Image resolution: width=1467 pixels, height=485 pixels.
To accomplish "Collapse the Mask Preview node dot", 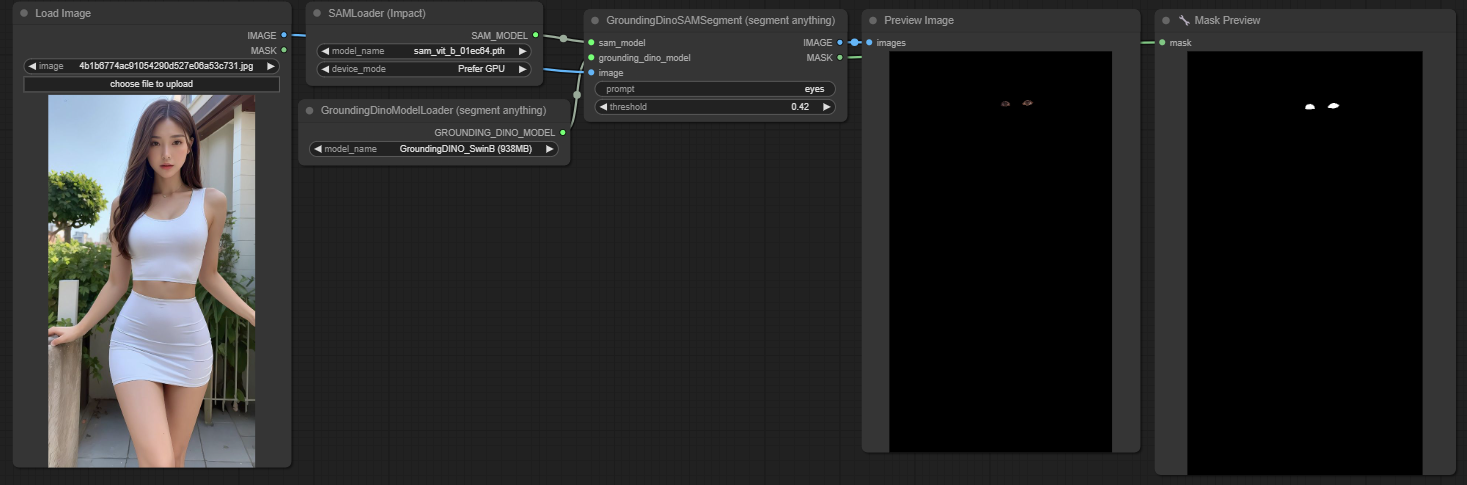I will point(1166,20).
